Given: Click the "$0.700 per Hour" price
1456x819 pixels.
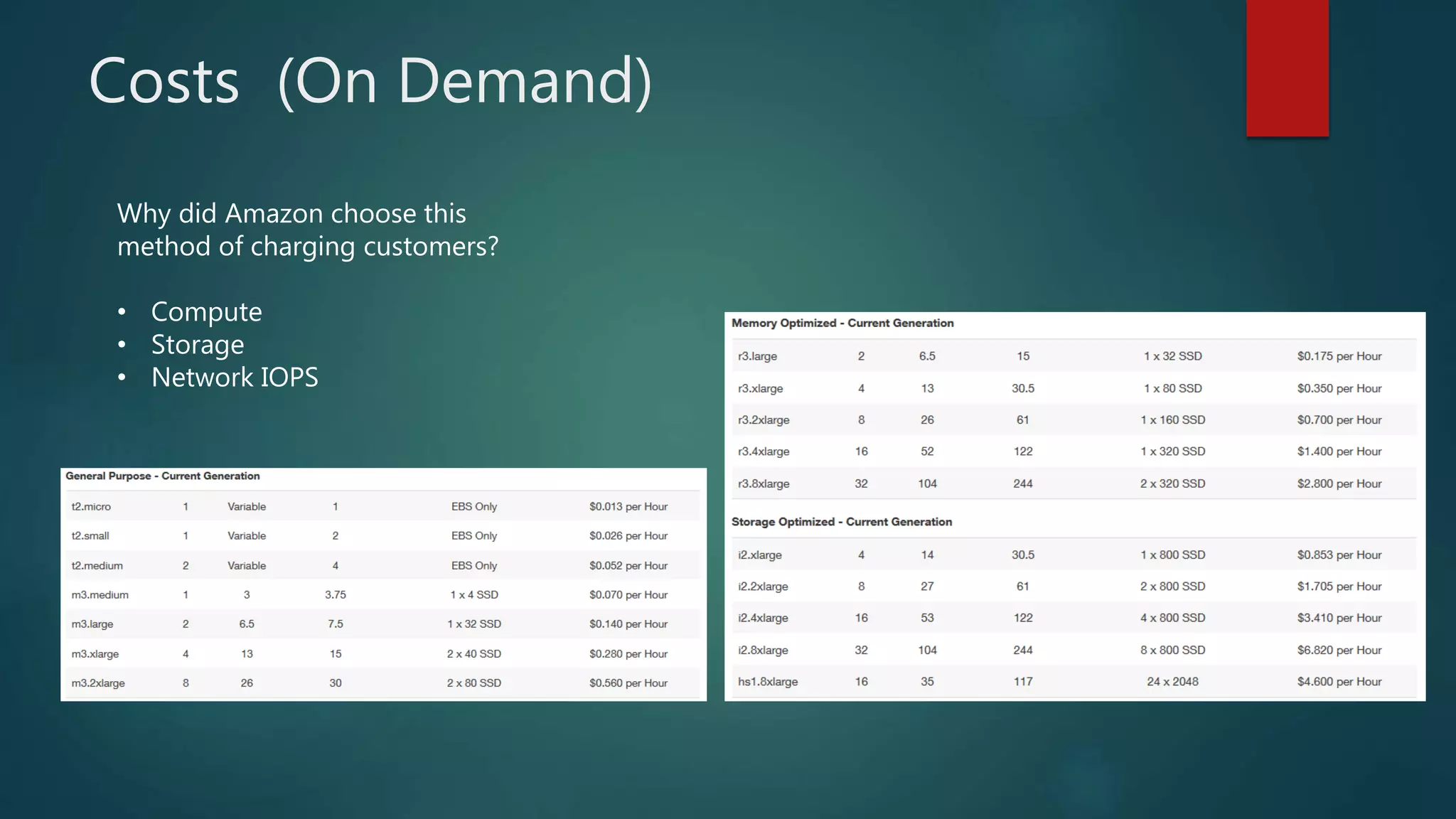Looking at the screenshot, I should 1339,419.
